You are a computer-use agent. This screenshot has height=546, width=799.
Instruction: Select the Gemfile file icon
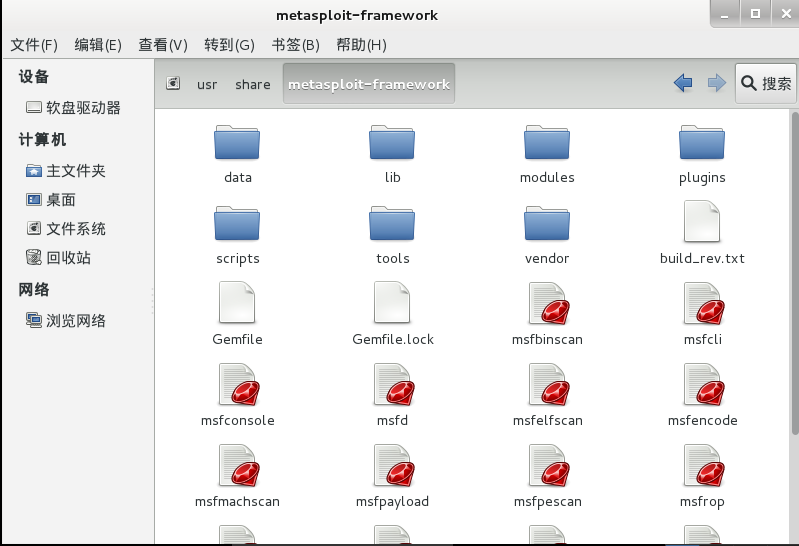tap(237, 302)
